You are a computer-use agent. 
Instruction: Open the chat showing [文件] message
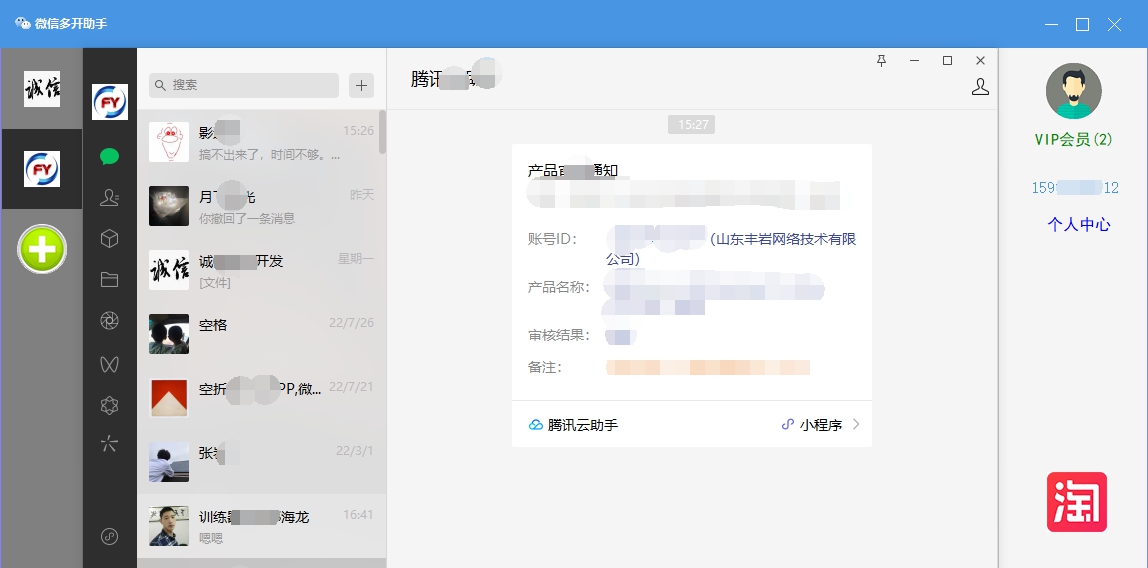click(x=261, y=271)
